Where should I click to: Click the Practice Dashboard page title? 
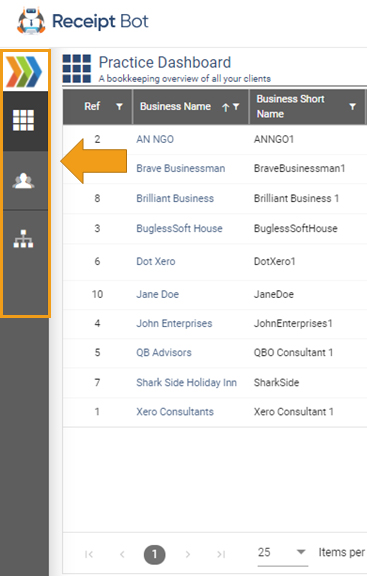165,62
